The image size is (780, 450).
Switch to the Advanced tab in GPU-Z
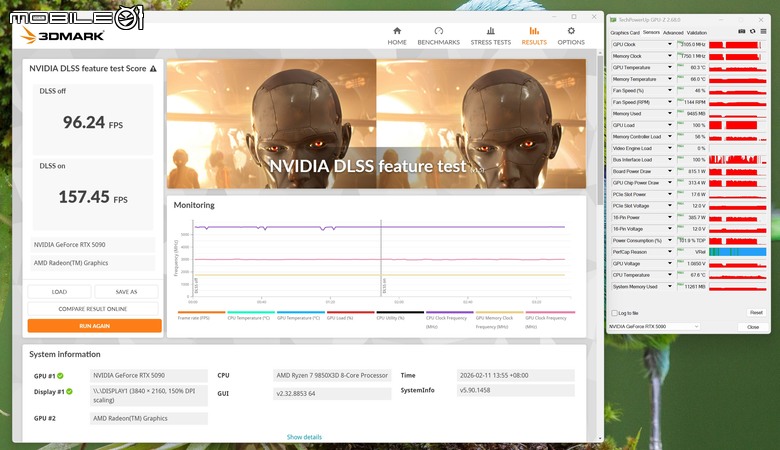673,33
